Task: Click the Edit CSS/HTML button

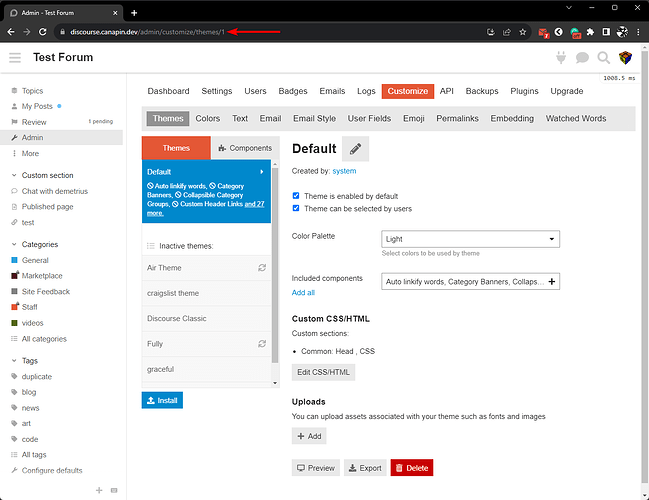Action: [x=323, y=372]
